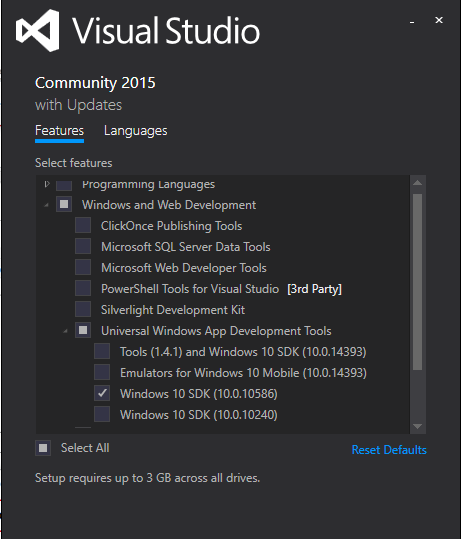Toggle Windows and Web Development checkbox

click(x=64, y=205)
